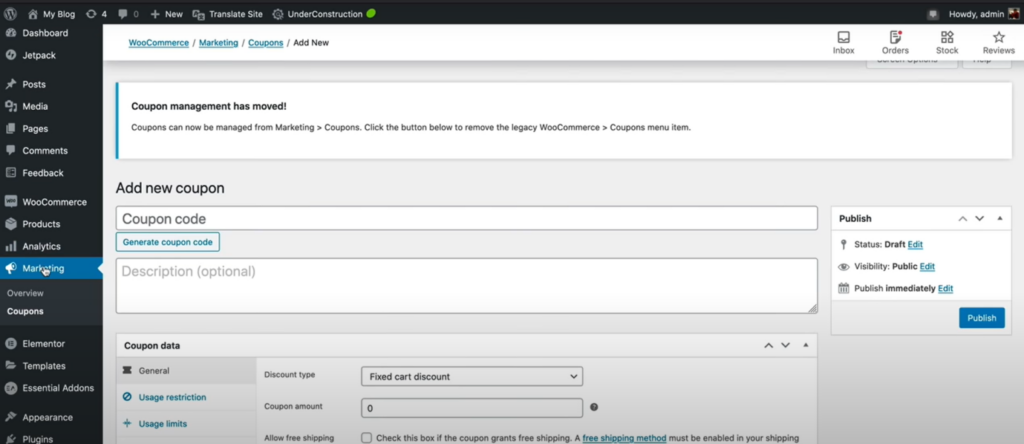Viewport: 1024px width, 444px height.
Task: Click the Description (optional) text area
Action: (466, 286)
